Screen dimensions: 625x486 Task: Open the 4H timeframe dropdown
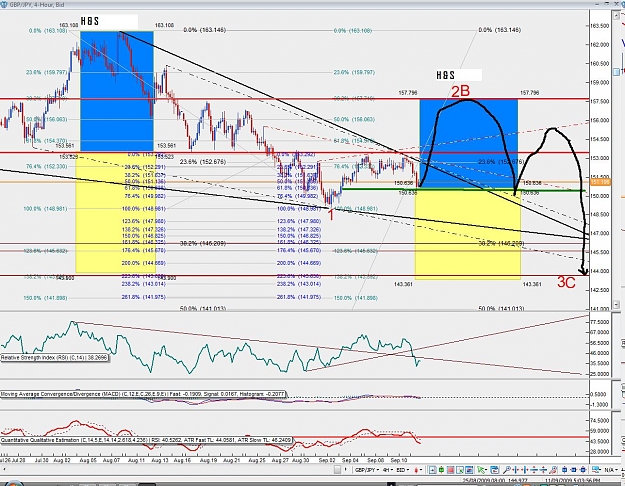pos(388,470)
